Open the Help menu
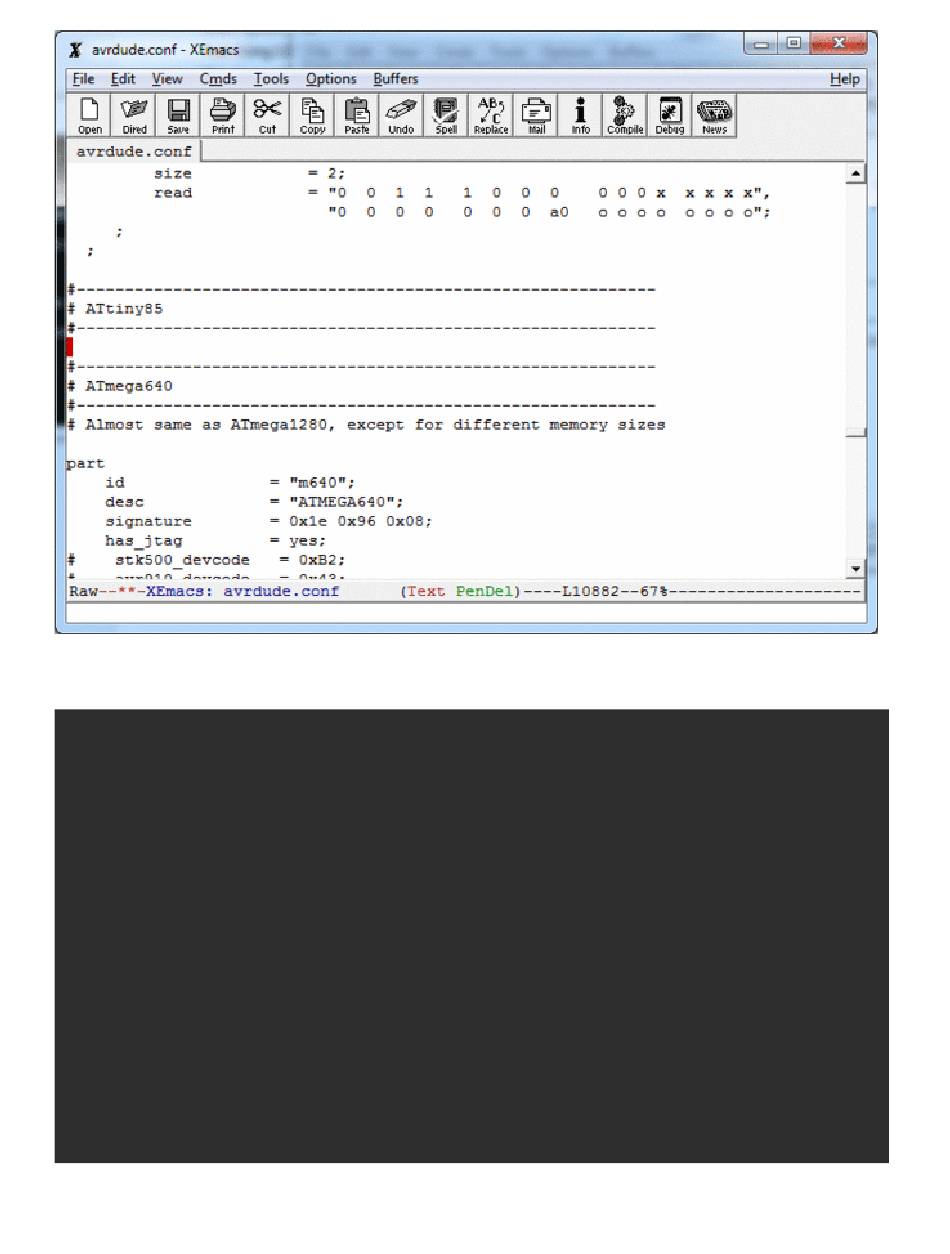This screenshot has height=1254, width=950. 844,79
